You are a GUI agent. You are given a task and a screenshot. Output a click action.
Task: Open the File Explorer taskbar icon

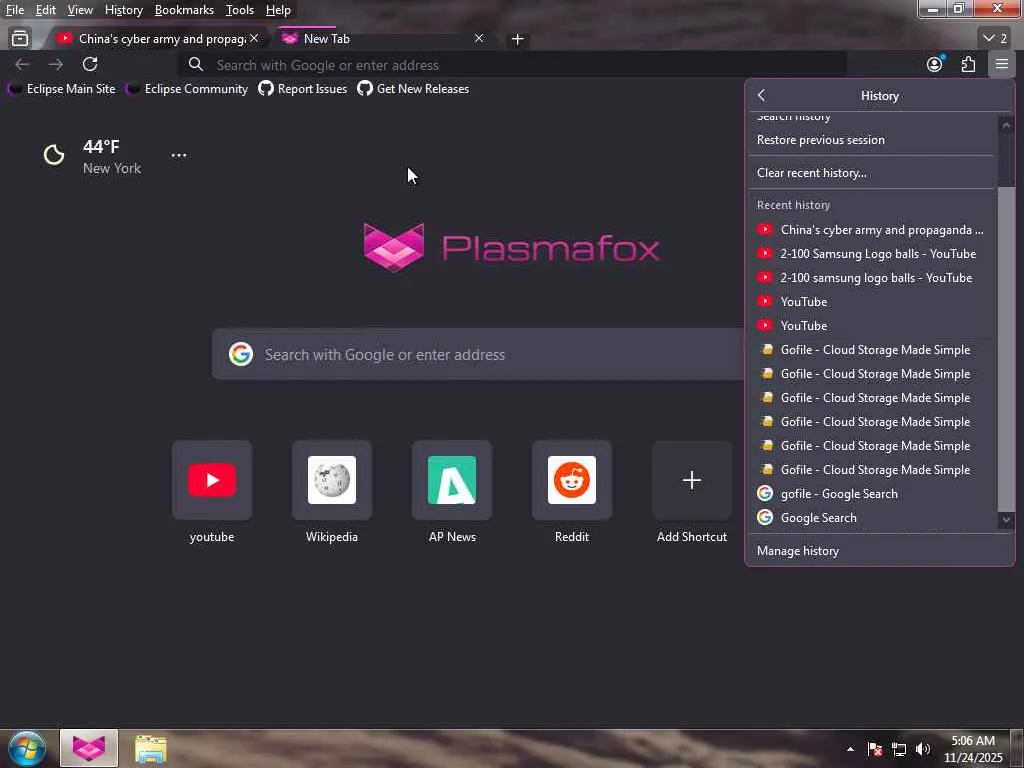point(151,749)
